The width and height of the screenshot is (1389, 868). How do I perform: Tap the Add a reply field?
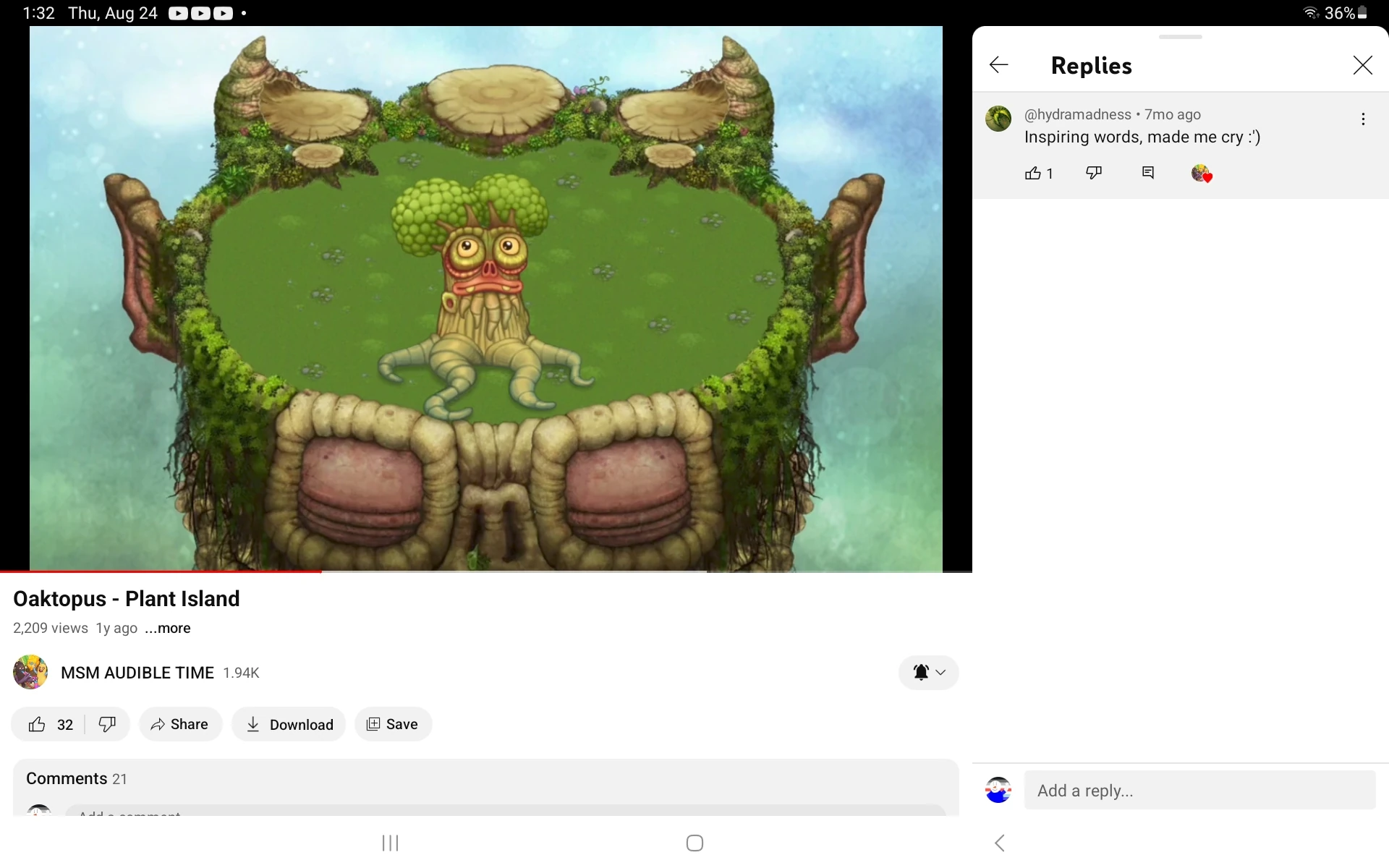[1199, 791]
